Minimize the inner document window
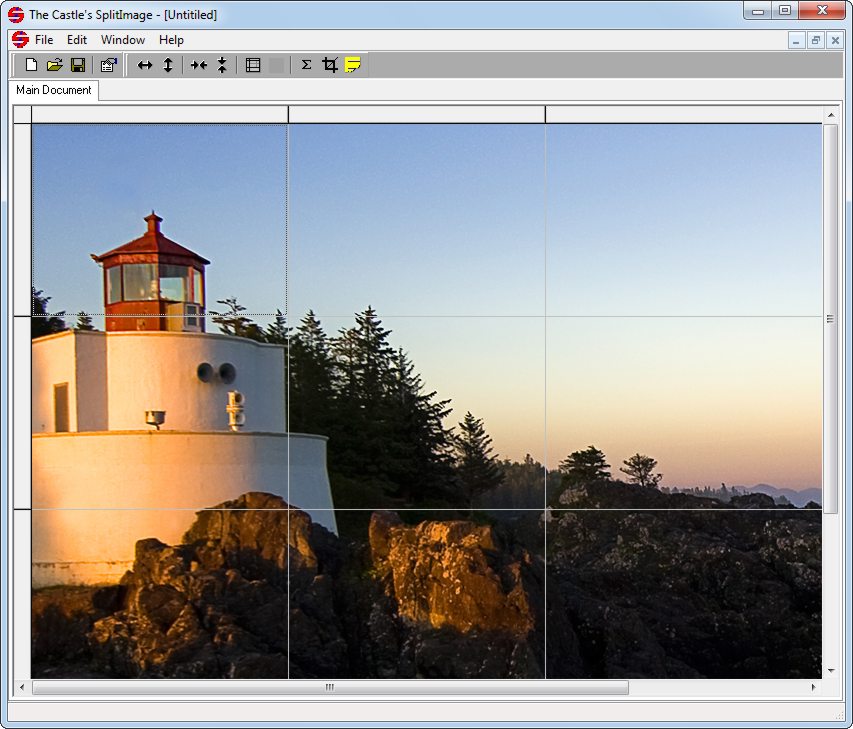This screenshot has width=853, height=729. tap(796, 40)
